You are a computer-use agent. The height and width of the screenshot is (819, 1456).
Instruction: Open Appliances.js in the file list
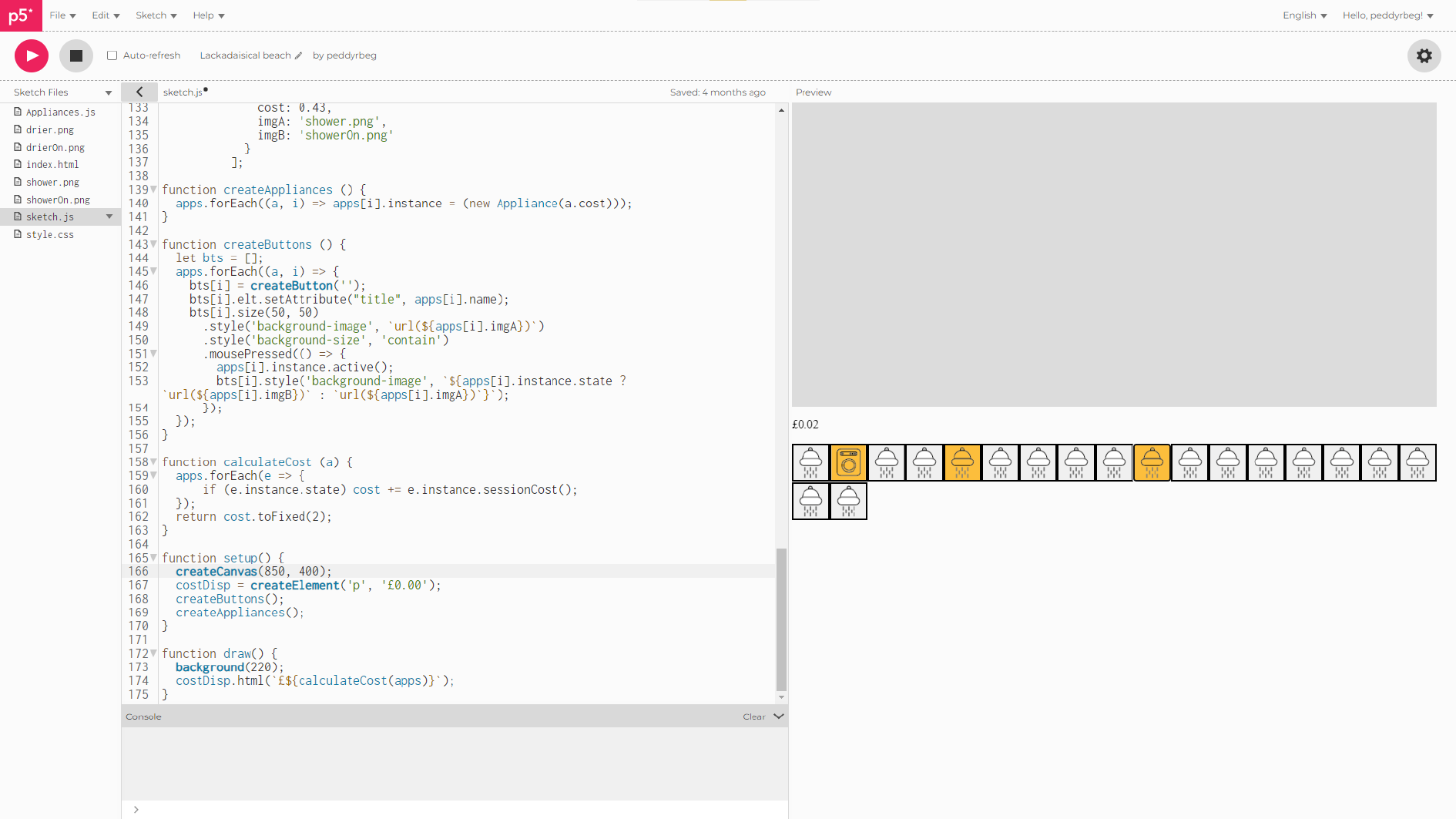click(60, 112)
